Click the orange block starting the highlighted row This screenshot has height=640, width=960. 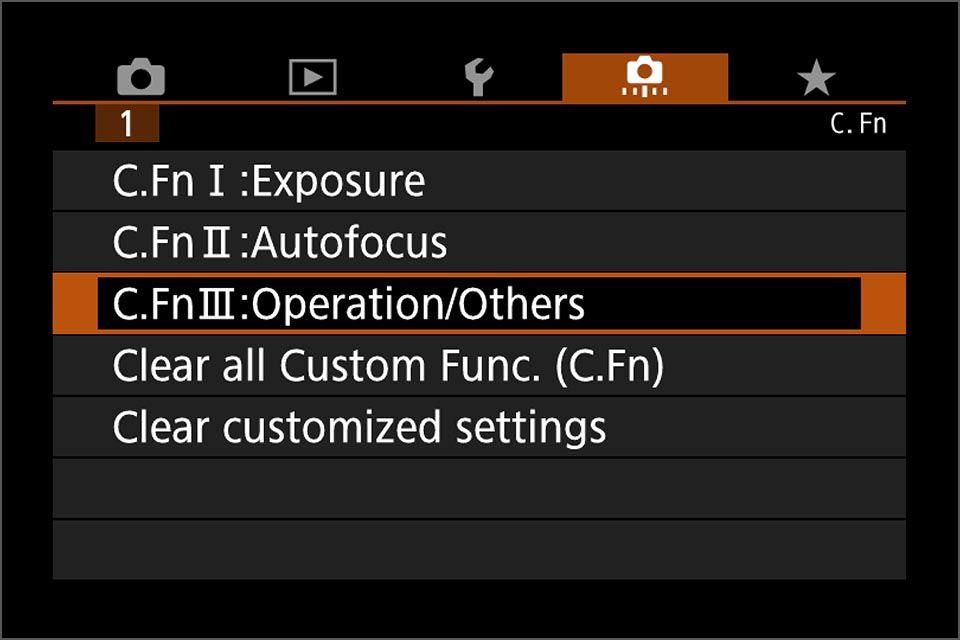74,304
